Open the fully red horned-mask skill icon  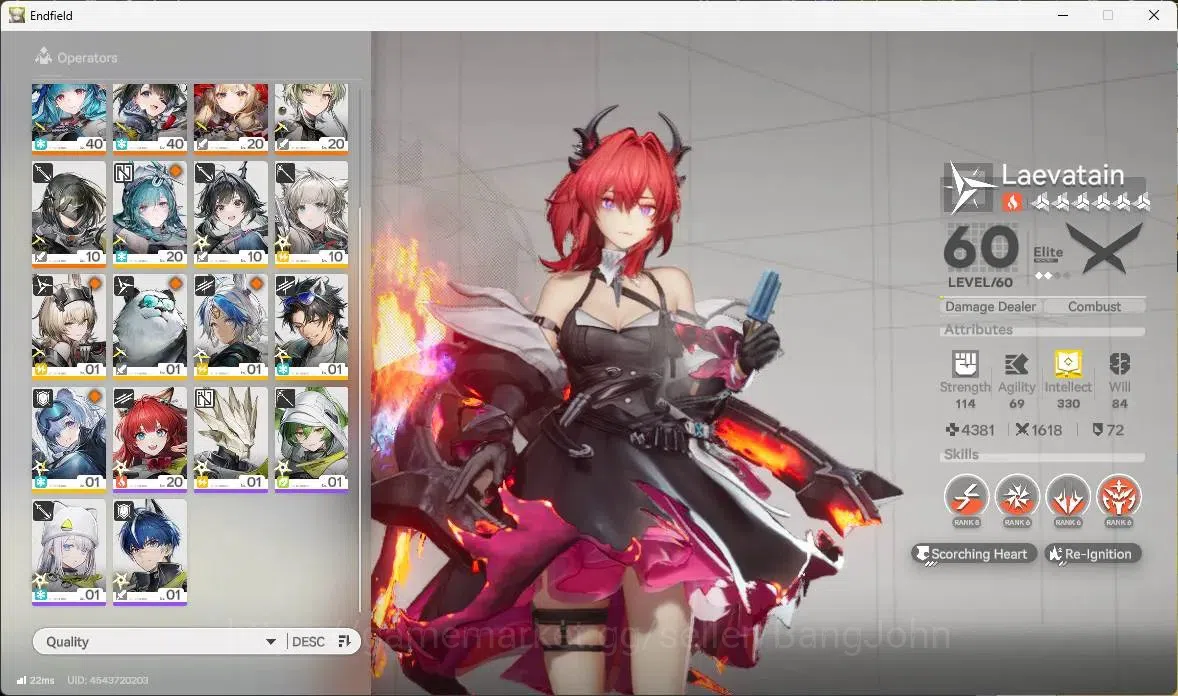[x=1119, y=497]
